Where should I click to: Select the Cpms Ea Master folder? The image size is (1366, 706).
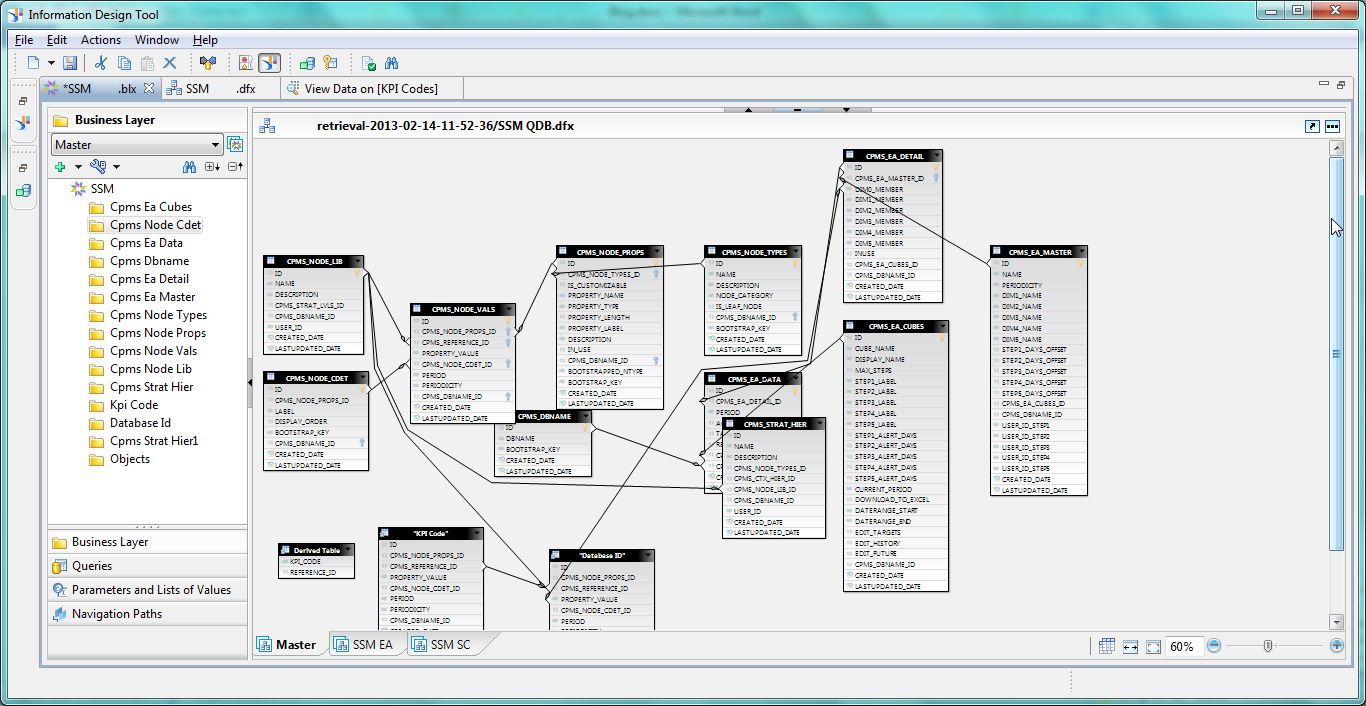tap(152, 297)
